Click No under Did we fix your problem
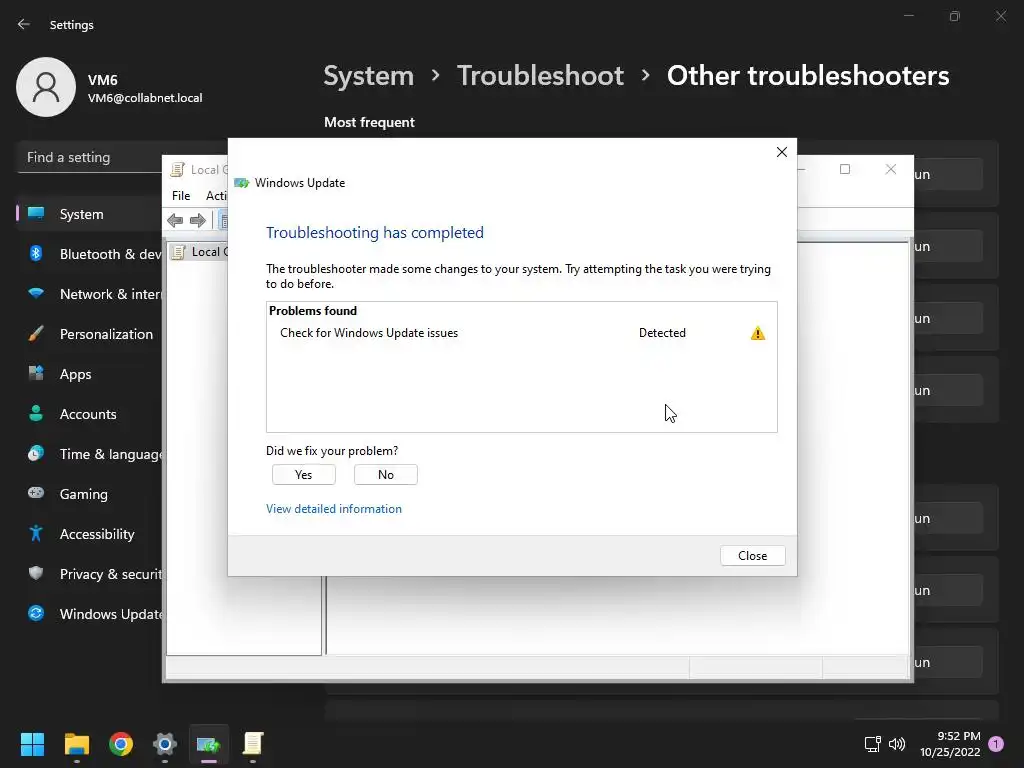 pyautogui.click(x=385, y=475)
